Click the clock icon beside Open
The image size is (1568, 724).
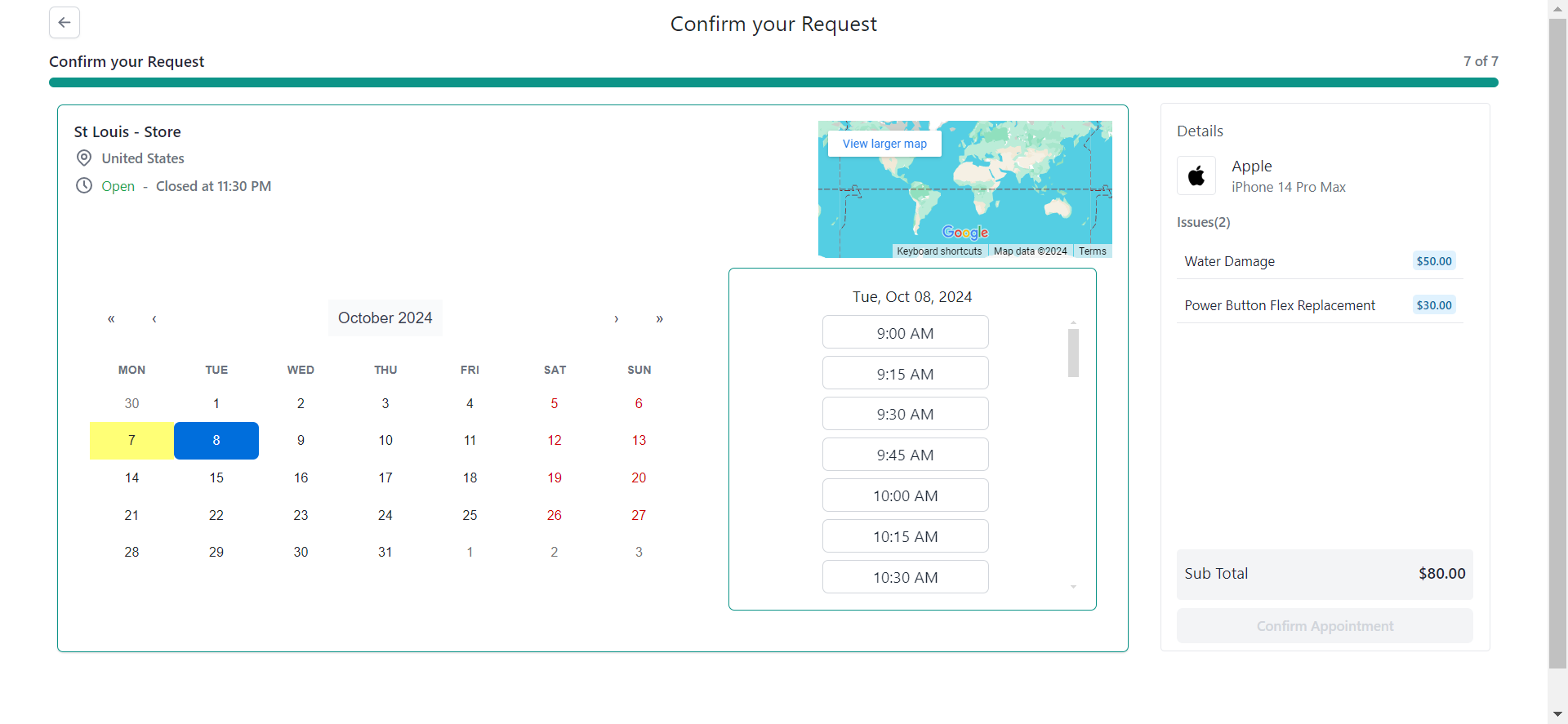pyautogui.click(x=84, y=186)
